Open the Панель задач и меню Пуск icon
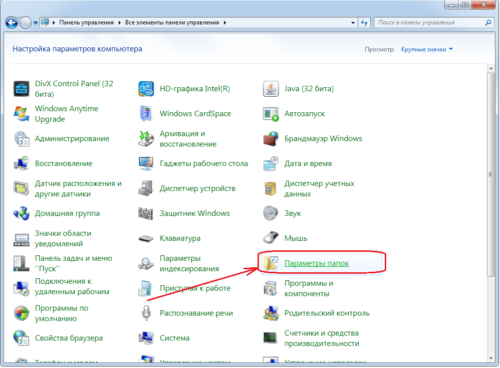The width and height of the screenshot is (500, 368). pos(21,263)
